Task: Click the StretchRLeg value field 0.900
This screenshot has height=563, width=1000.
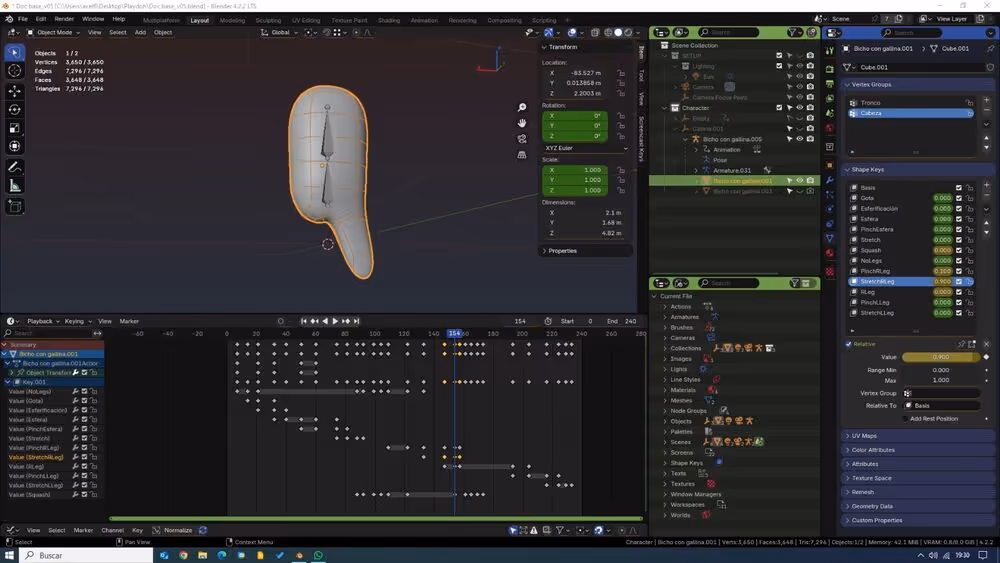Action: [943, 281]
